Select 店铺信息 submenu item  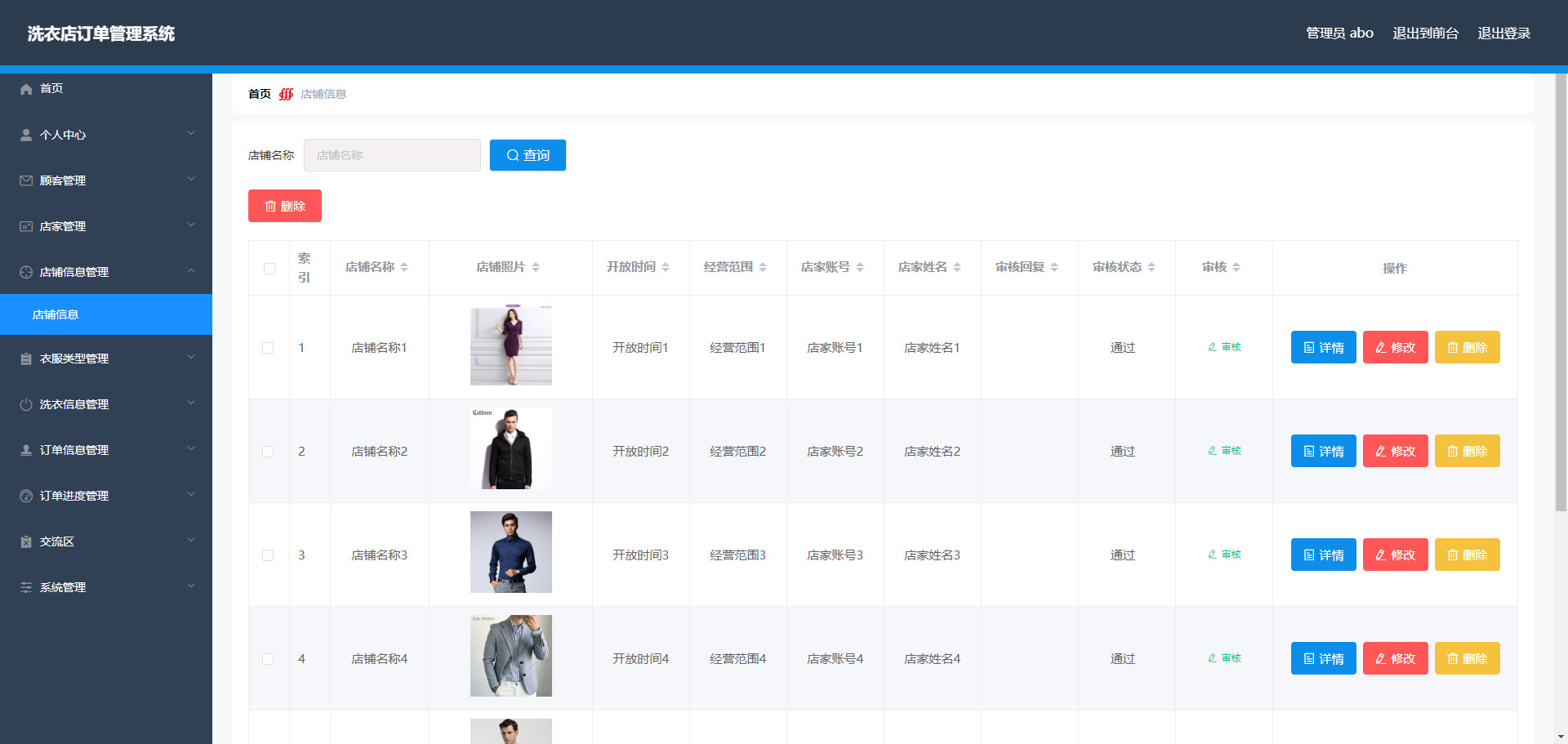(x=106, y=314)
